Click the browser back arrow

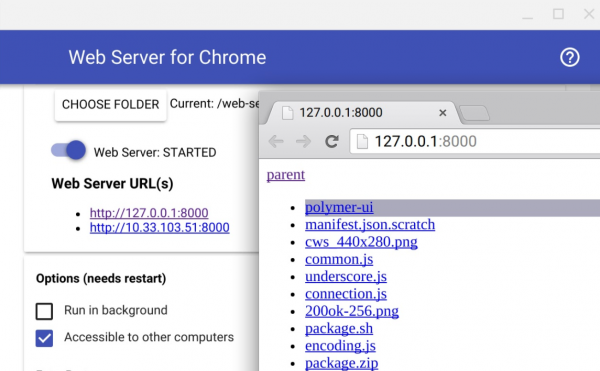point(276,142)
